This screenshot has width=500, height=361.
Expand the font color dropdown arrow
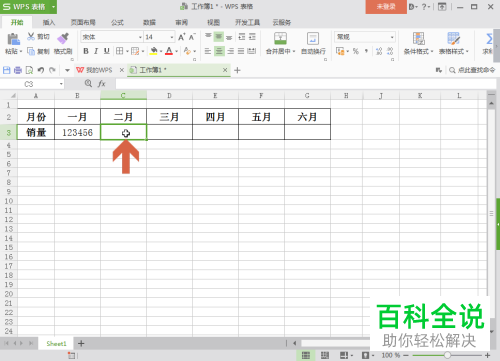[177, 51]
